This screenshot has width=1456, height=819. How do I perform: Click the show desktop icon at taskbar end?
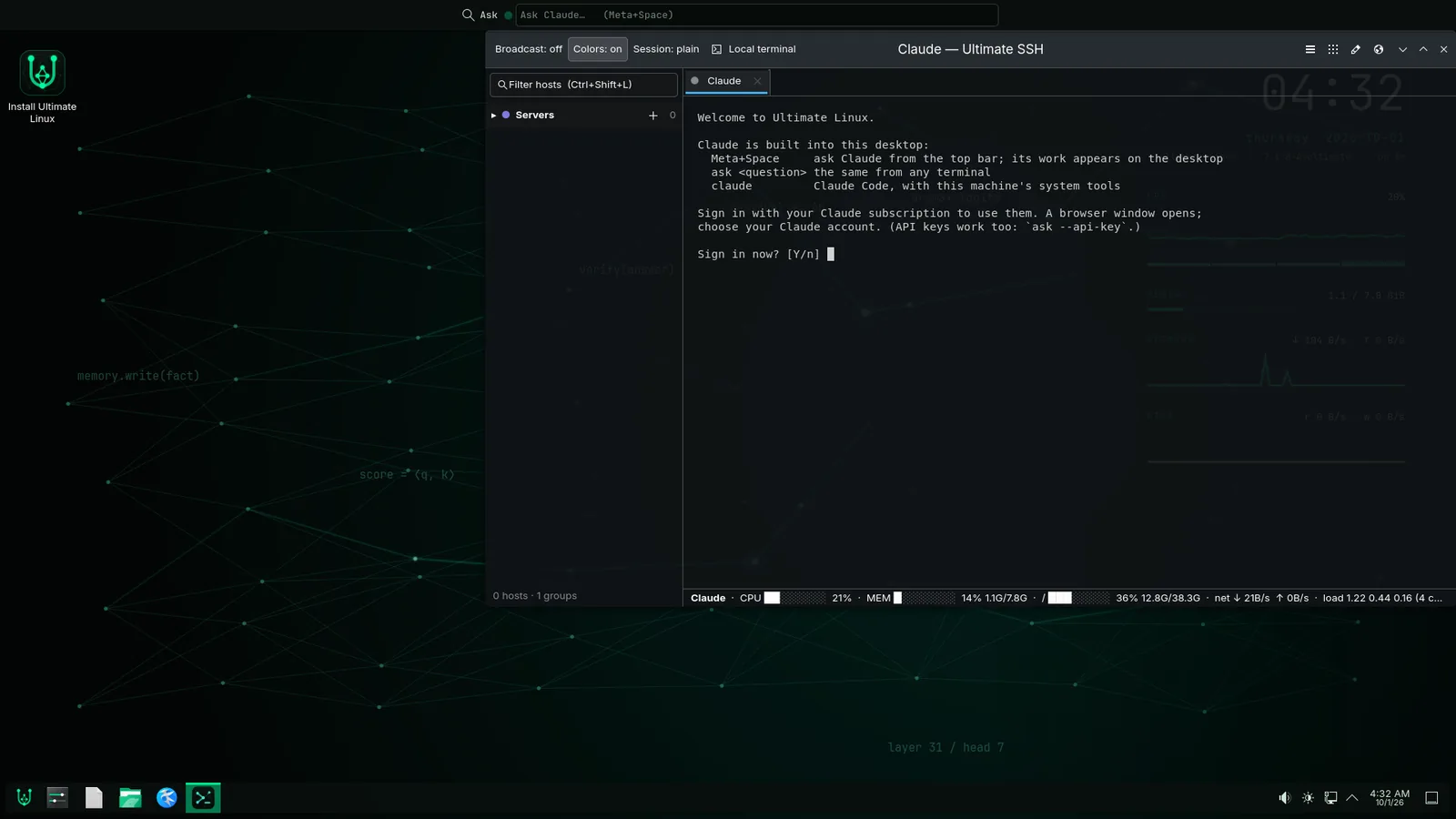tap(1431, 798)
